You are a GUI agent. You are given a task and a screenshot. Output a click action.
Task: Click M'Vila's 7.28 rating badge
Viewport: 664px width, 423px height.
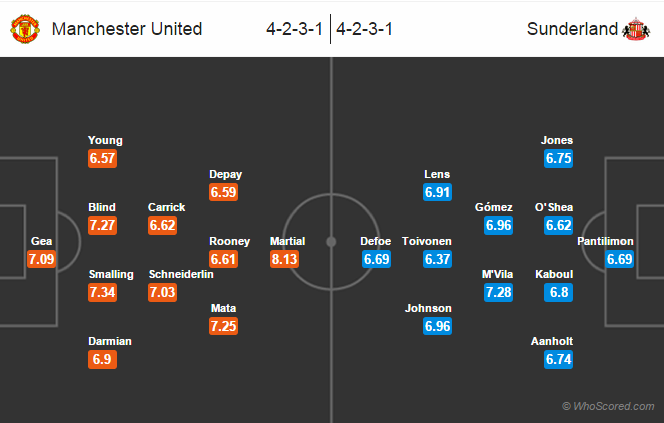pos(498,292)
